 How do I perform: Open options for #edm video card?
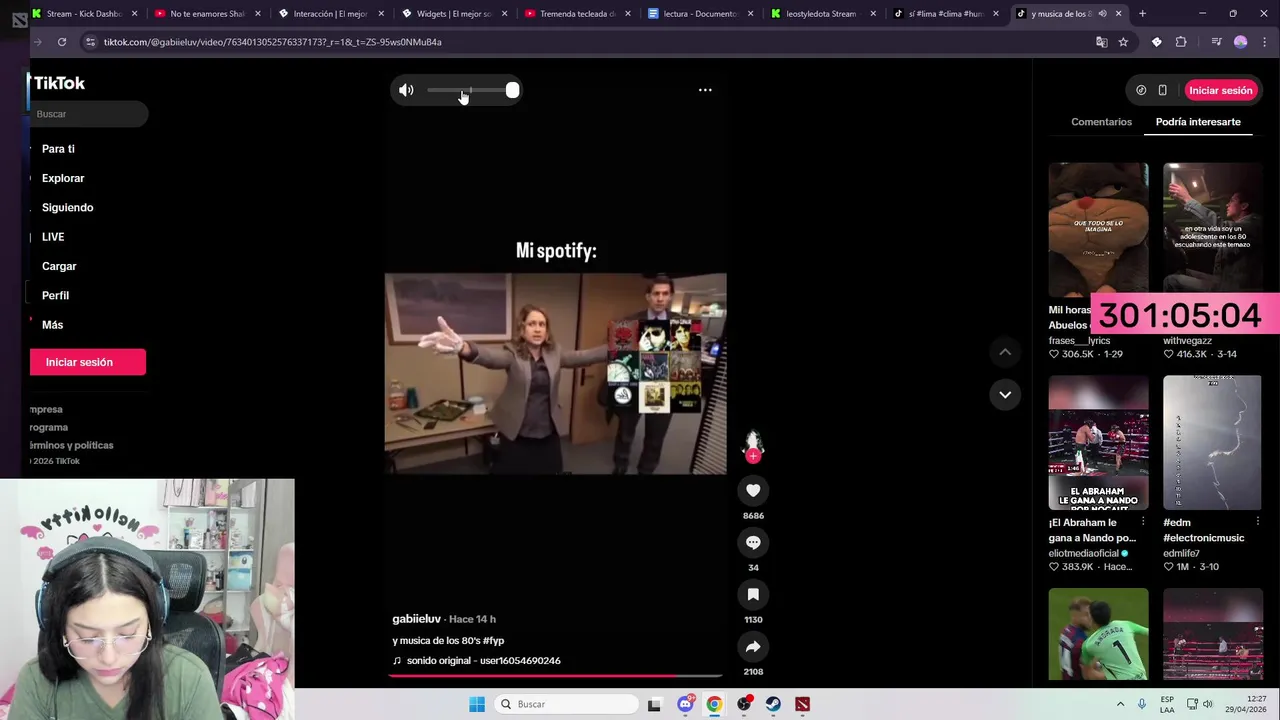(1258, 522)
